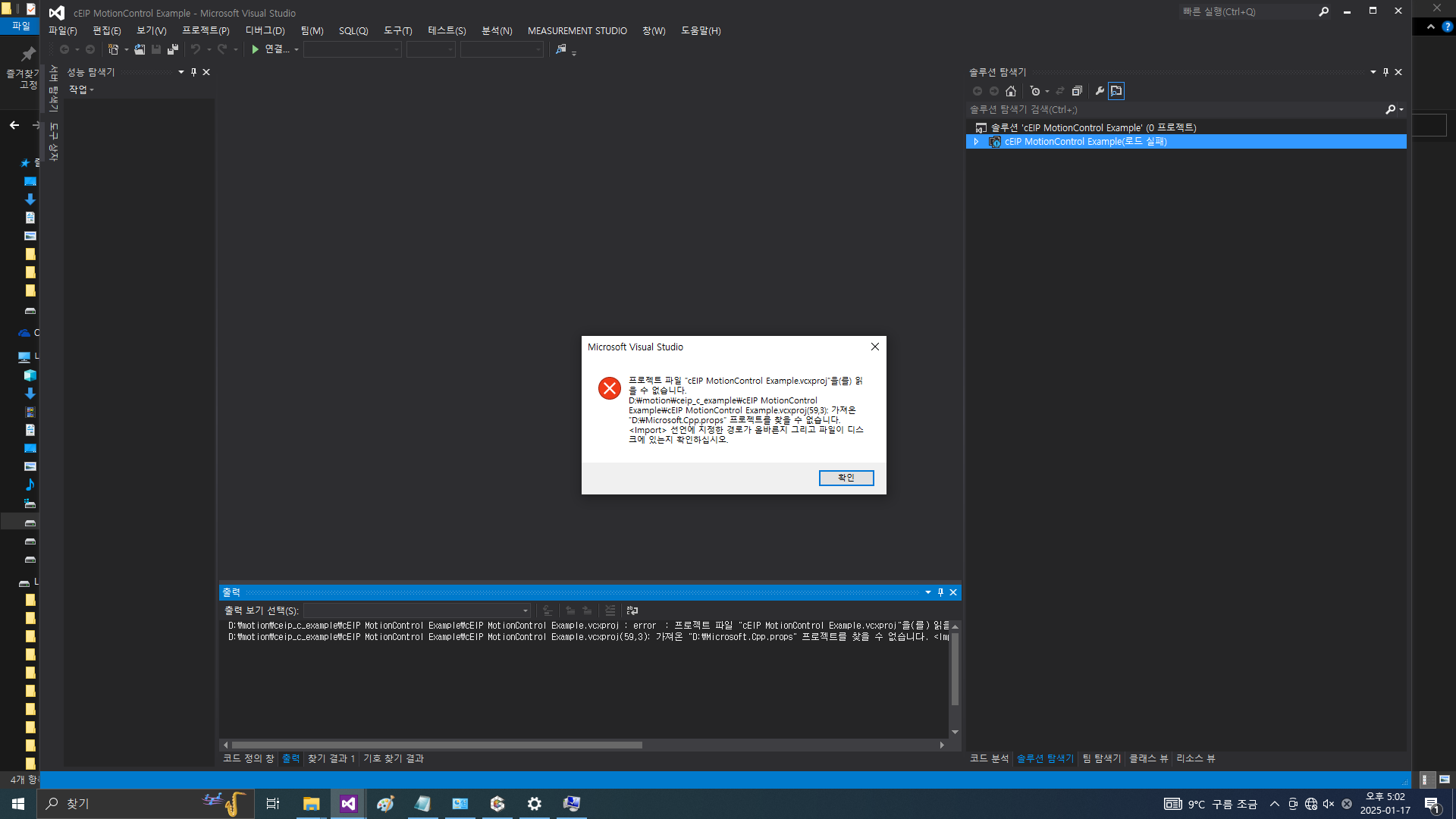Click the Redo toolbar icon
Image resolution: width=1456 pixels, height=819 pixels.
[222, 49]
